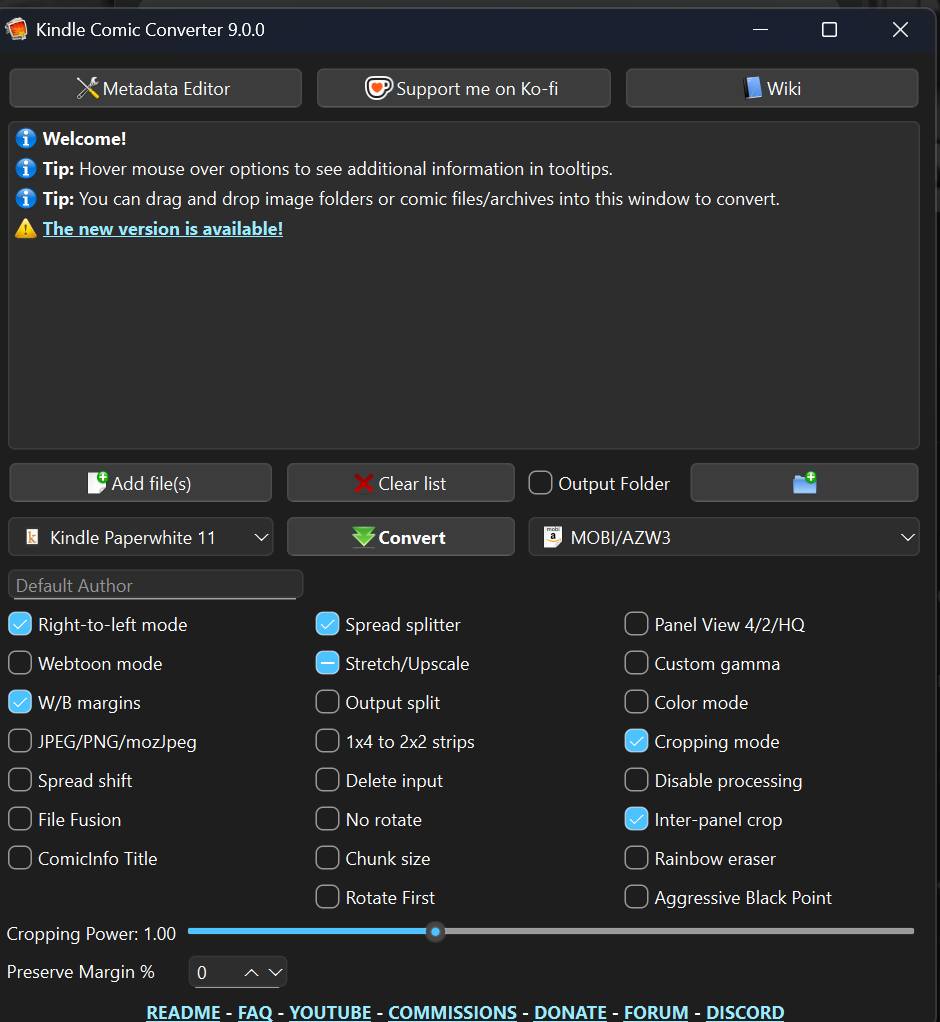Viewport: 940px width, 1022px height.
Task: Expand the Kindle Paperwhite 11 device dropdown
Action: click(x=261, y=537)
